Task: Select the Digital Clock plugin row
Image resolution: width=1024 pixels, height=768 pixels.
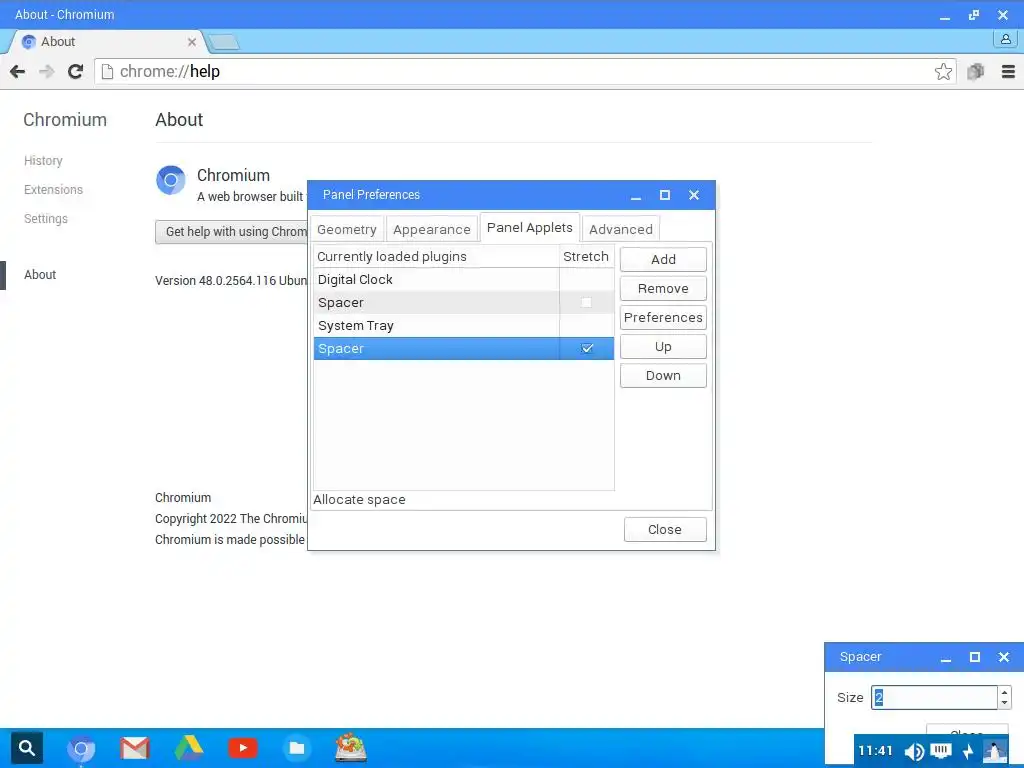Action: [x=464, y=280]
